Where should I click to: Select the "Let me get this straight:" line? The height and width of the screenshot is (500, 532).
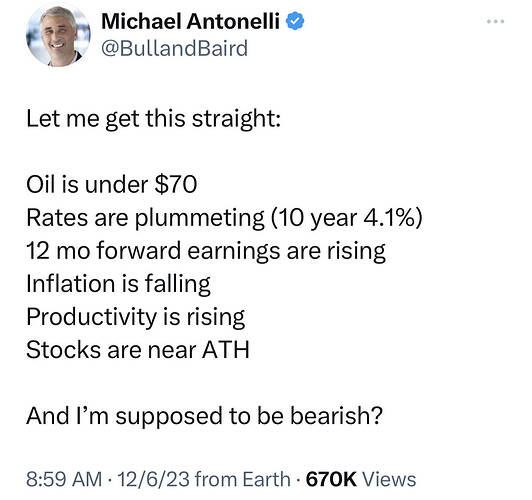click(153, 119)
